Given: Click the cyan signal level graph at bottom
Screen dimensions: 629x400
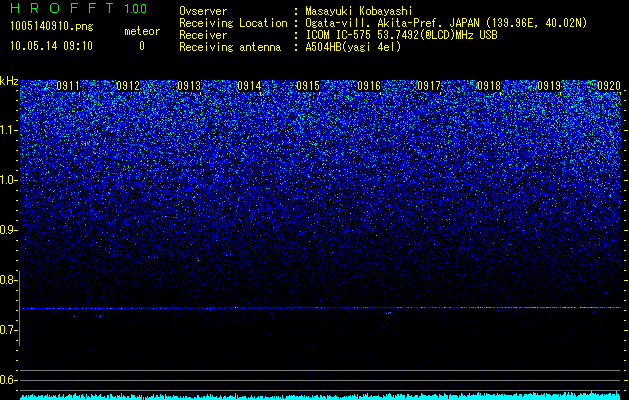Looking at the screenshot, I should pyautogui.click(x=321, y=396).
